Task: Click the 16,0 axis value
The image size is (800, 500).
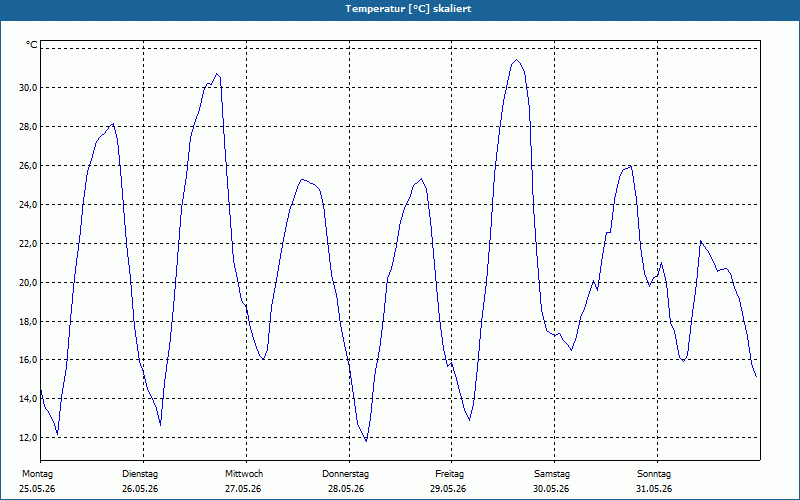Action: coord(28,360)
